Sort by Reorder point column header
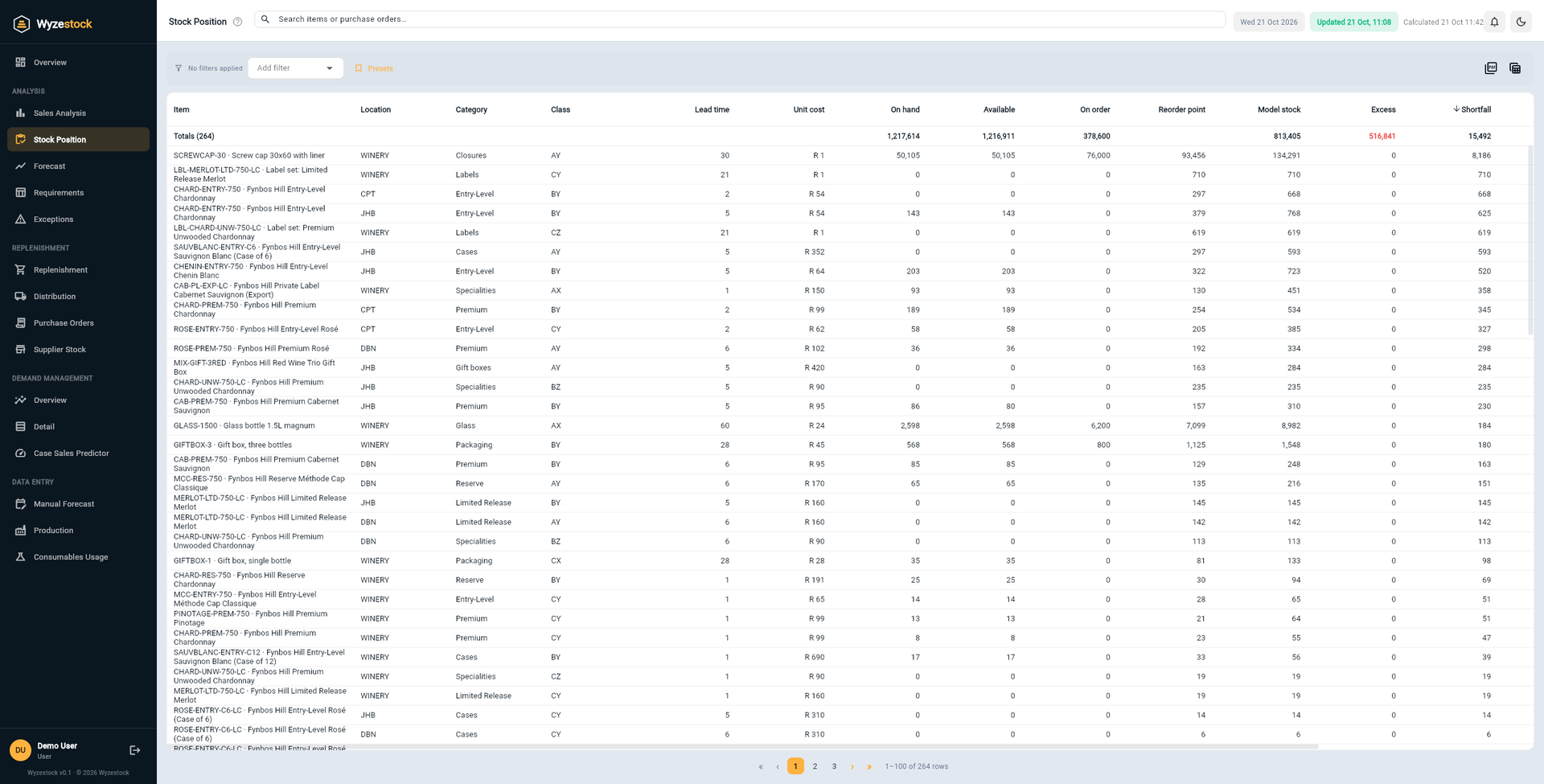This screenshot has width=1544, height=784. tap(1181, 109)
